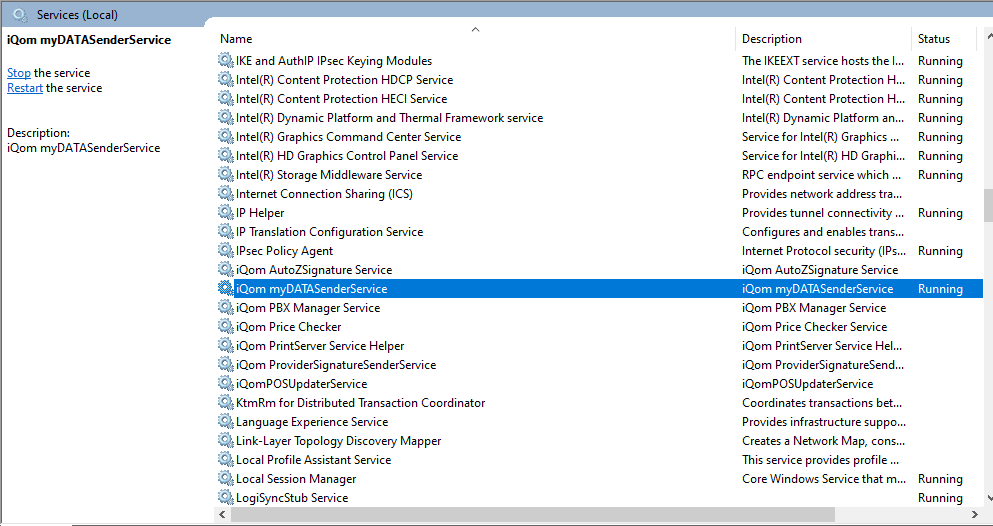The width and height of the screenshot is (993, 526).
Task: Select IKE and AuthIP IPsec Keying Modules
Action: 334,61
